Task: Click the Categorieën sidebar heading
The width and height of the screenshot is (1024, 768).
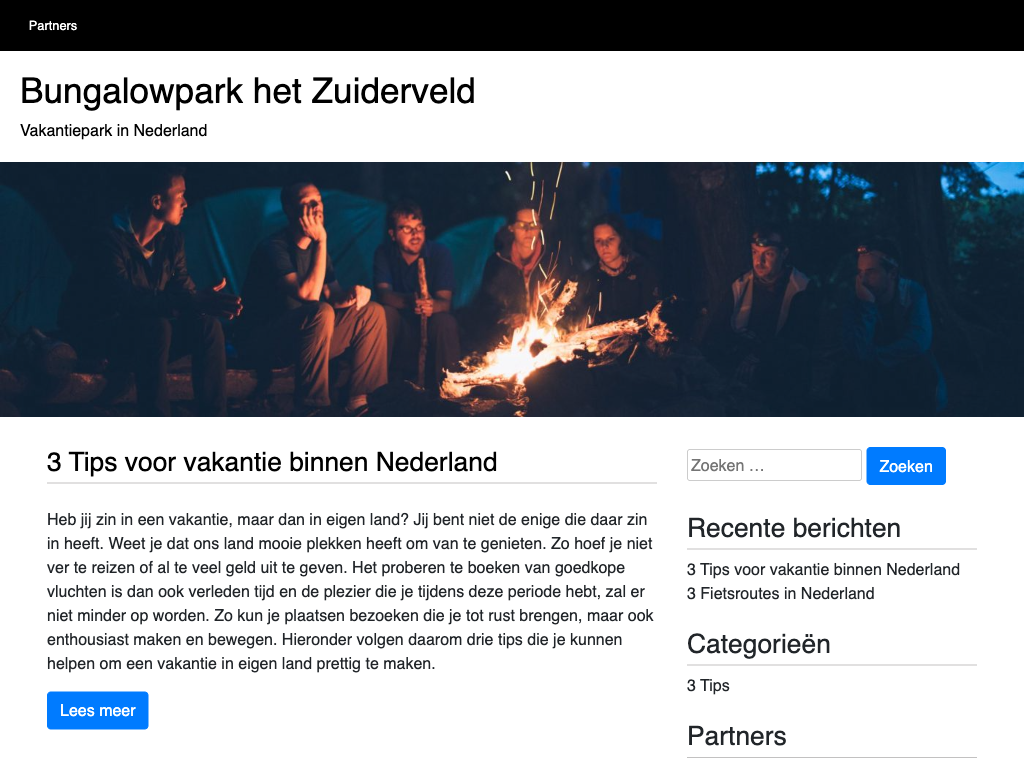Action: coord(758,644)
